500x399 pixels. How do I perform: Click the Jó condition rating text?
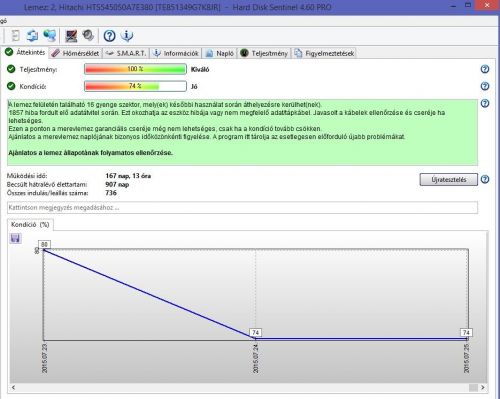(194, 87)
